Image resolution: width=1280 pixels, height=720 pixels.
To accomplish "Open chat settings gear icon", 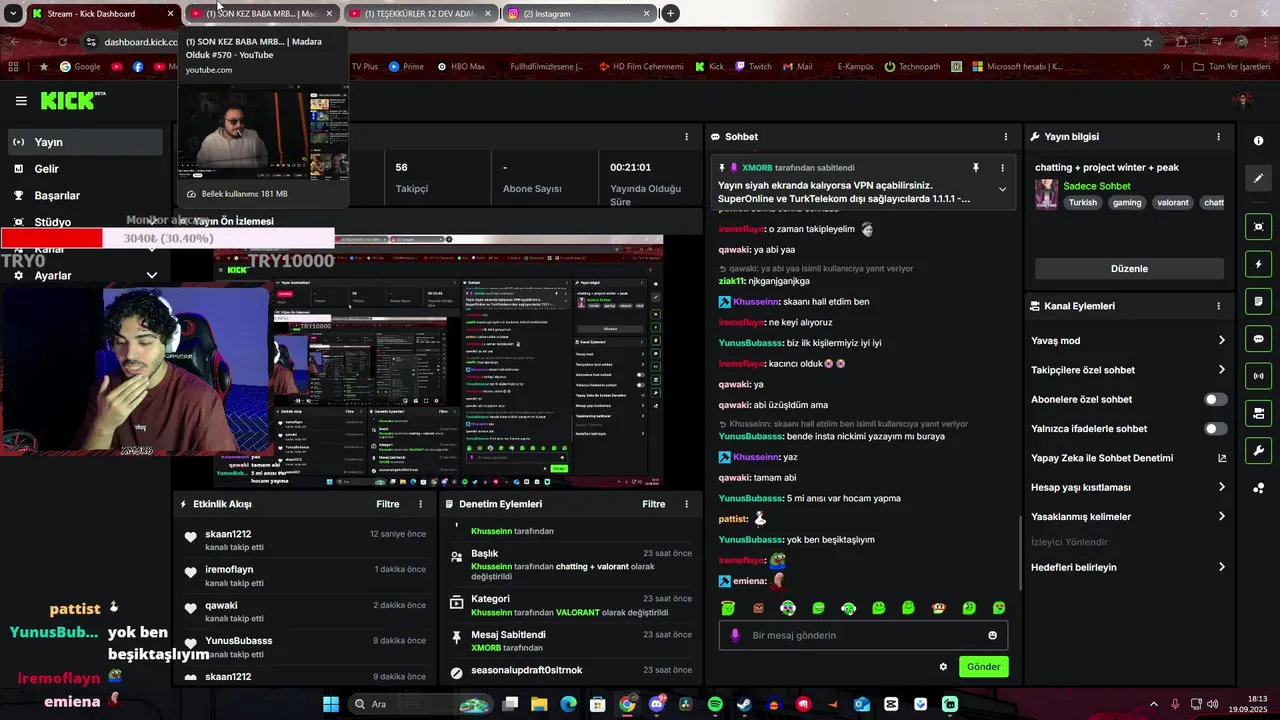I will coord(943,667).
